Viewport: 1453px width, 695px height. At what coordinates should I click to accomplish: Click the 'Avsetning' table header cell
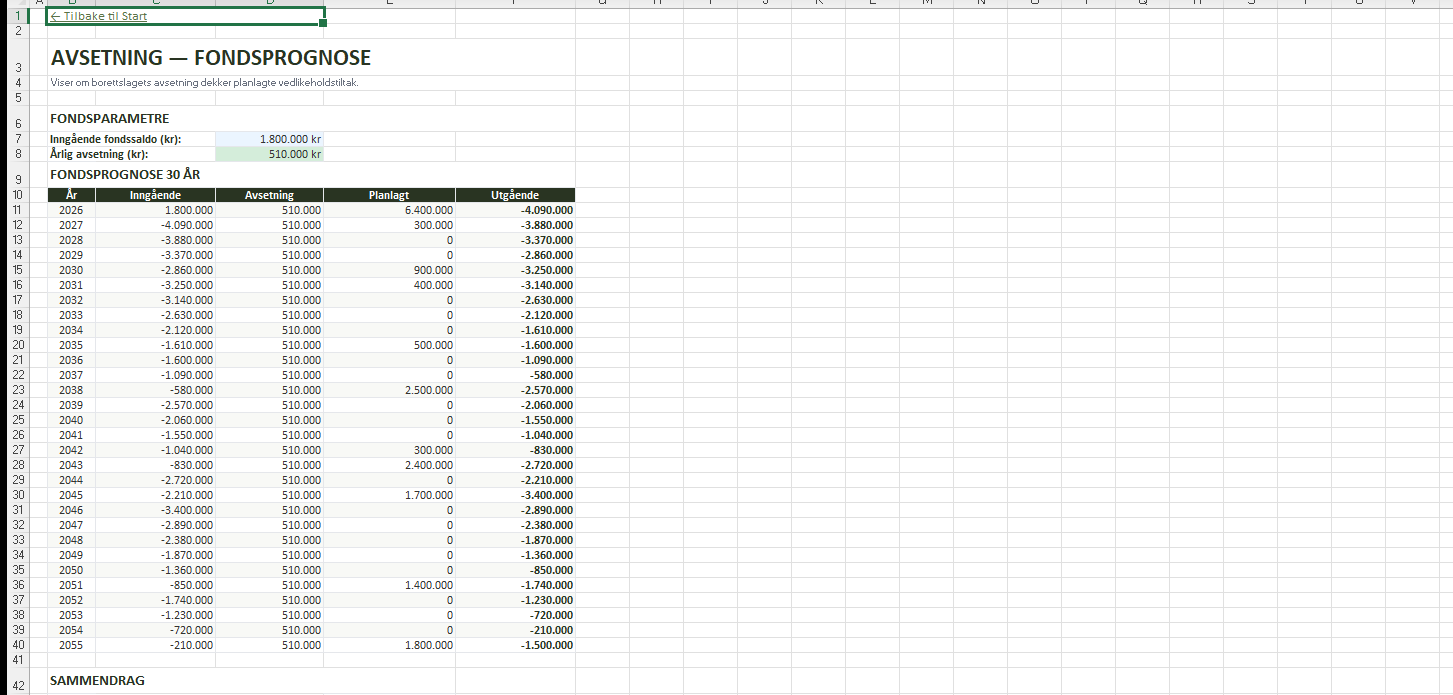[269, 195]
